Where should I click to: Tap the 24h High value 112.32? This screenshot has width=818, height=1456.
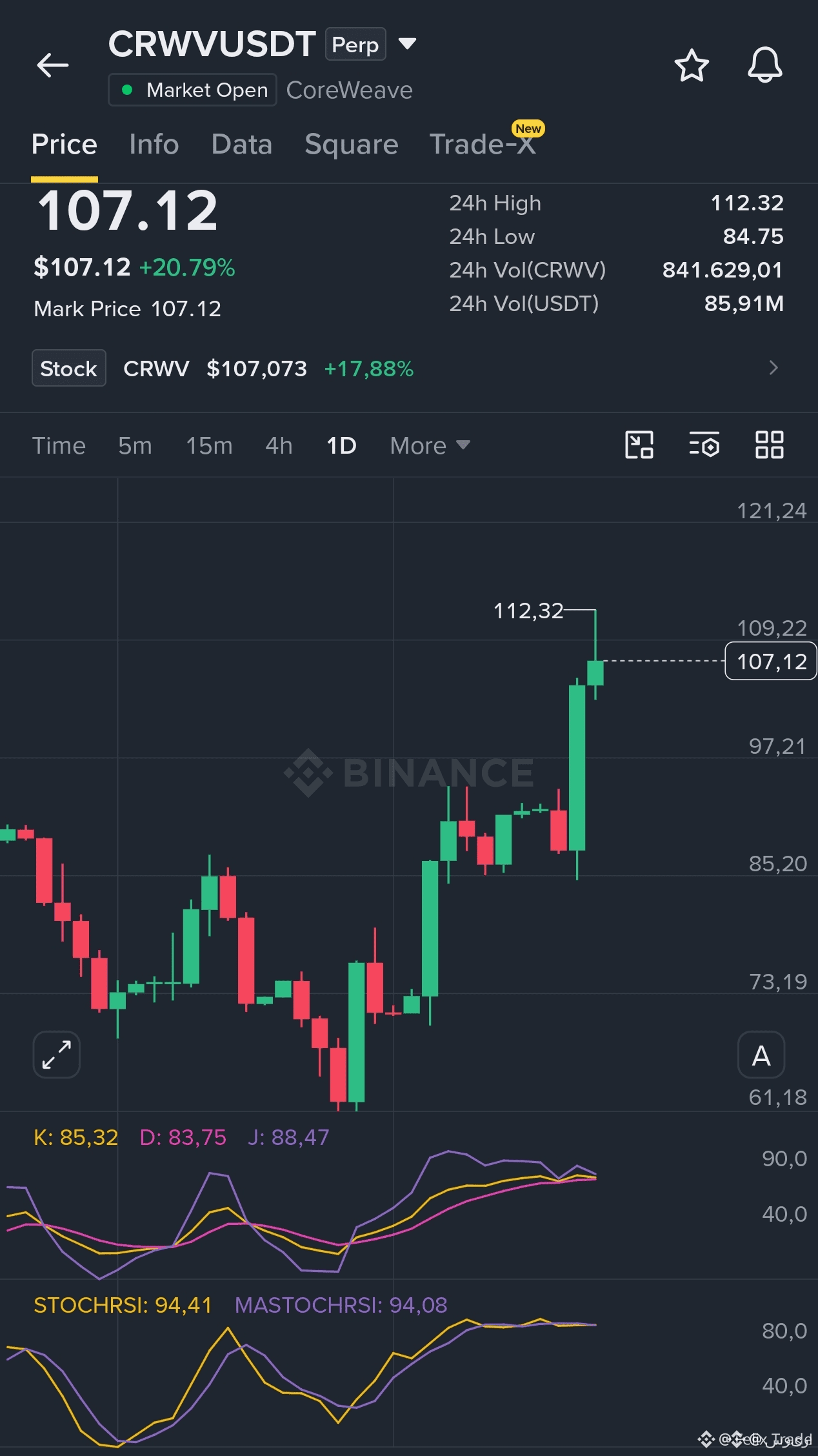pos(747,203)
